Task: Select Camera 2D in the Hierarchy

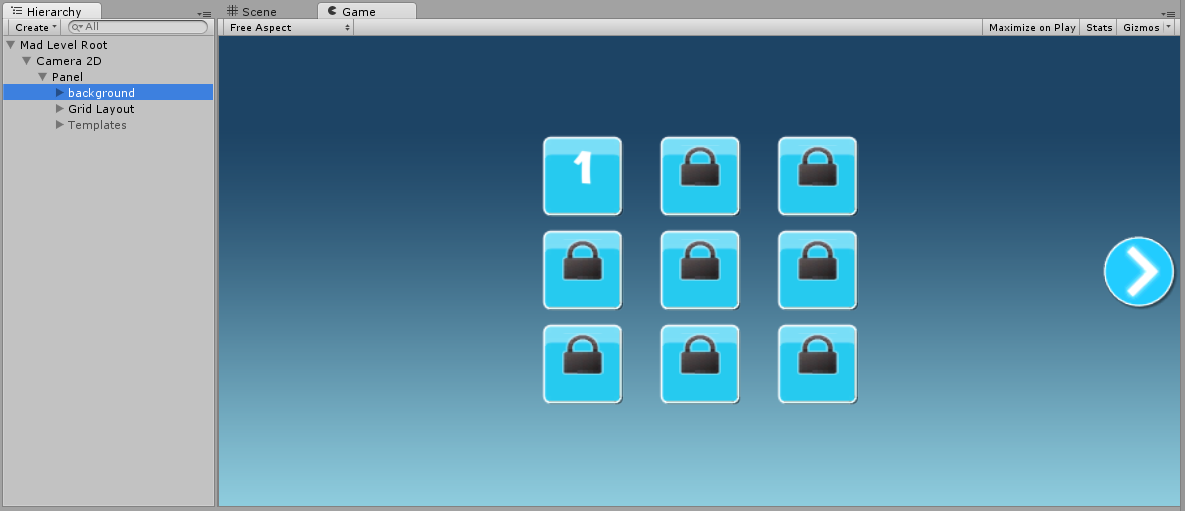Action: [x=68, y=61]
